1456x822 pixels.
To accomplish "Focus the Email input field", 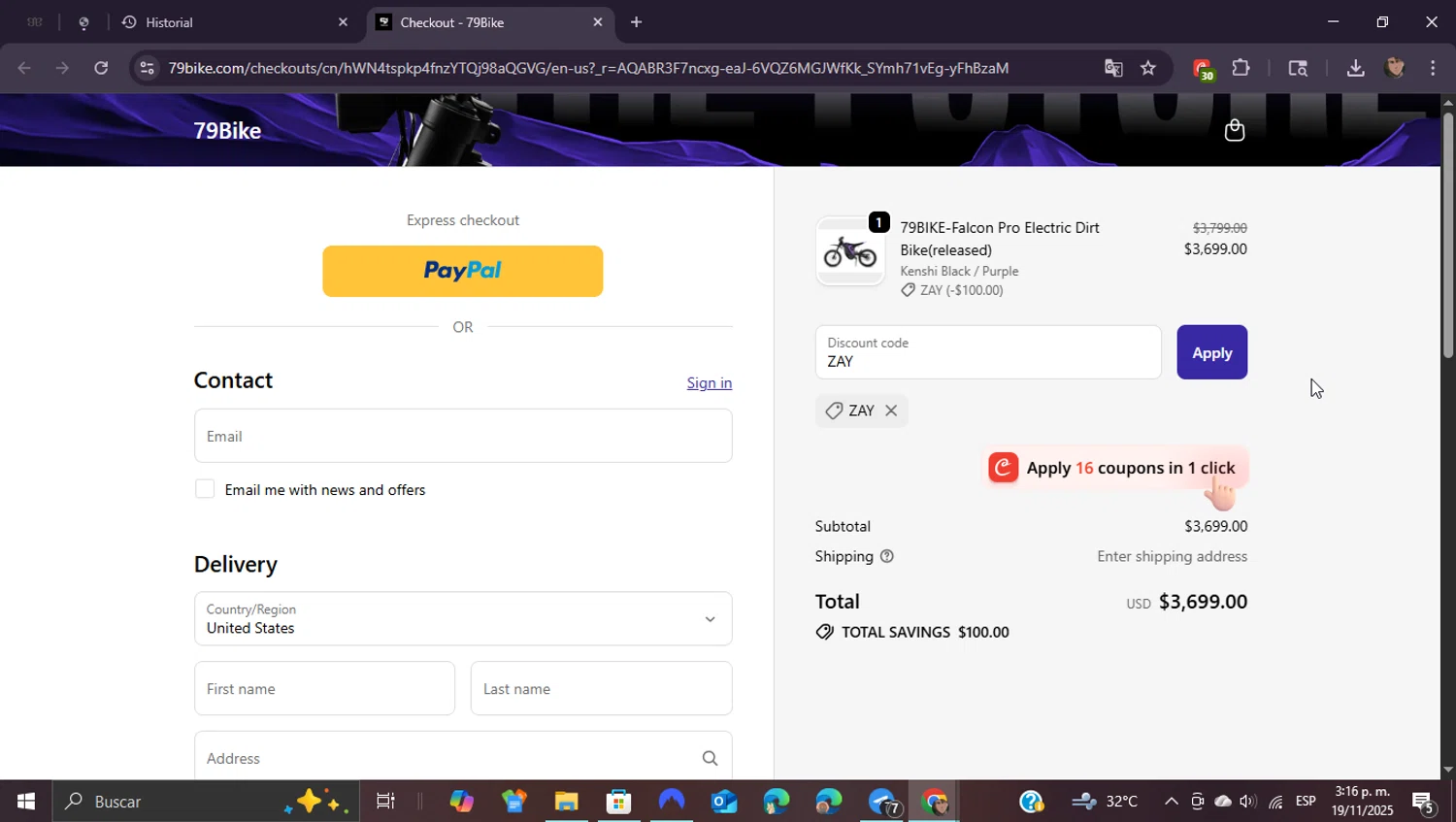I will [463, 436].
